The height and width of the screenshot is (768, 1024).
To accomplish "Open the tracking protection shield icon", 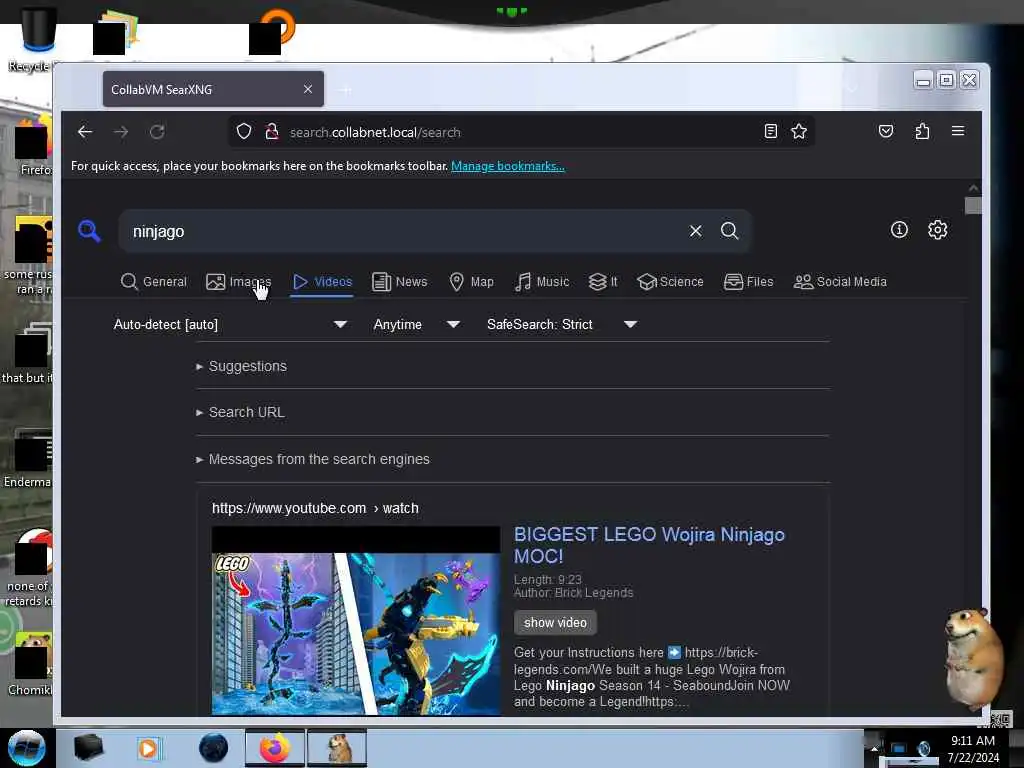I will click(244, 132).
